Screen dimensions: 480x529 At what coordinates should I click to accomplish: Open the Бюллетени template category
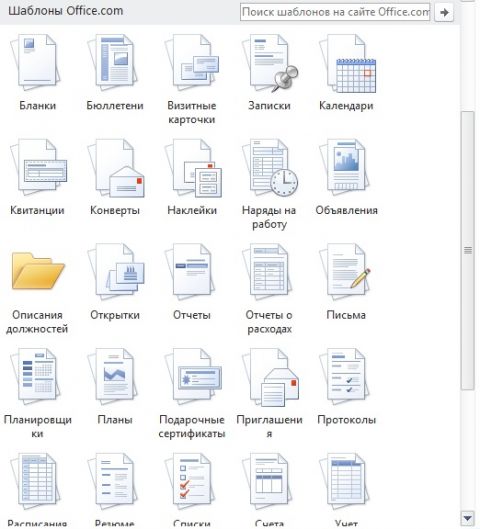click(x=113, y=63)
